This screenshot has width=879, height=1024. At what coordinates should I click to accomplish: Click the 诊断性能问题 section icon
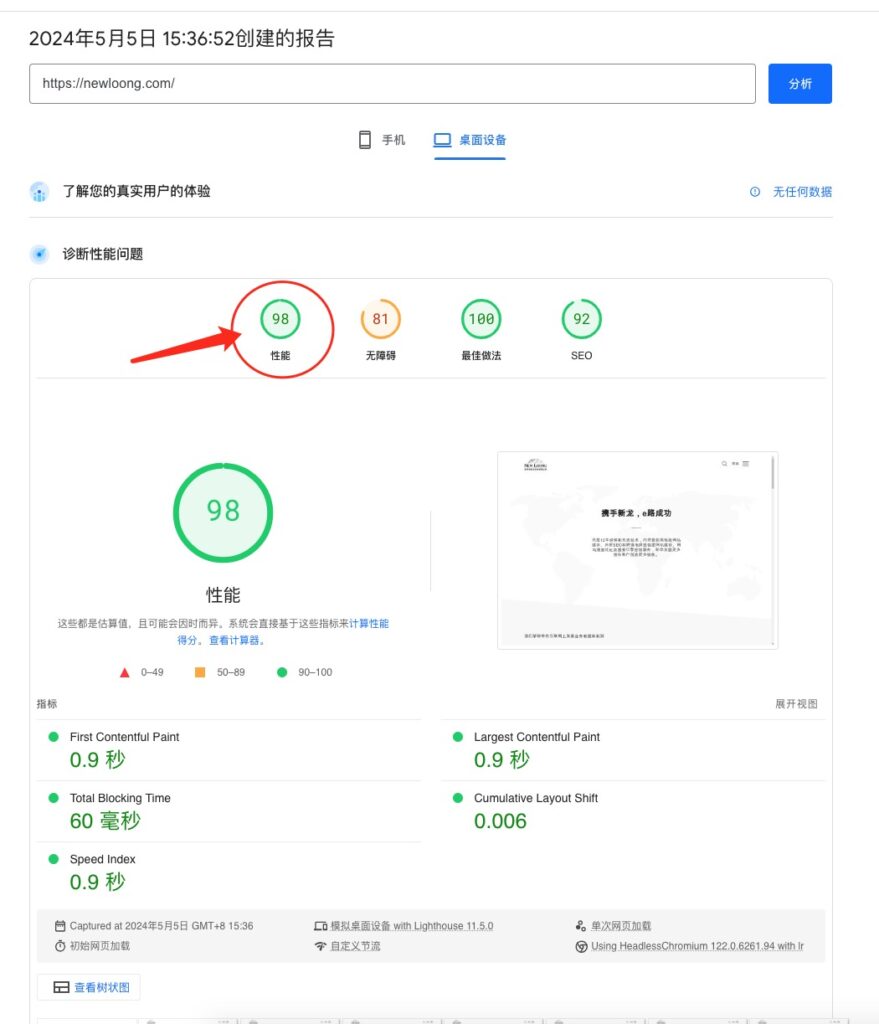point(40,254)
